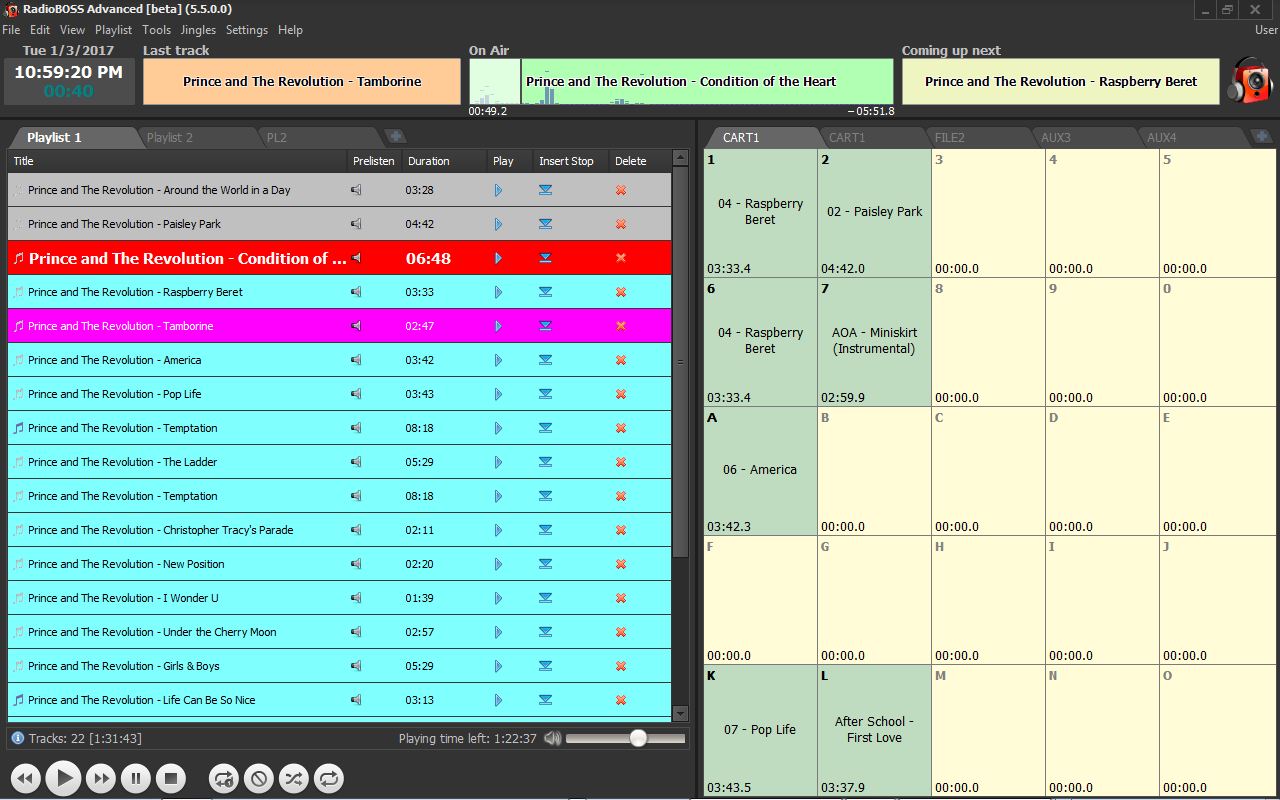Delete Around the World in a Day

621,190
